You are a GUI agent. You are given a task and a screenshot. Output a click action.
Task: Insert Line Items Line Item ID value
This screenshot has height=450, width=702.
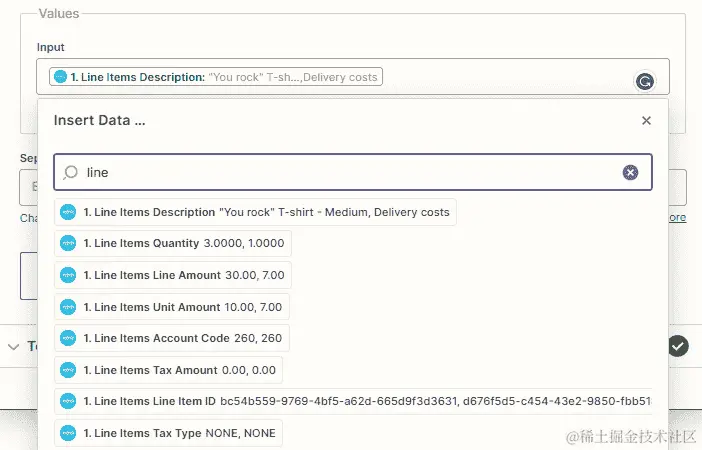353,401
